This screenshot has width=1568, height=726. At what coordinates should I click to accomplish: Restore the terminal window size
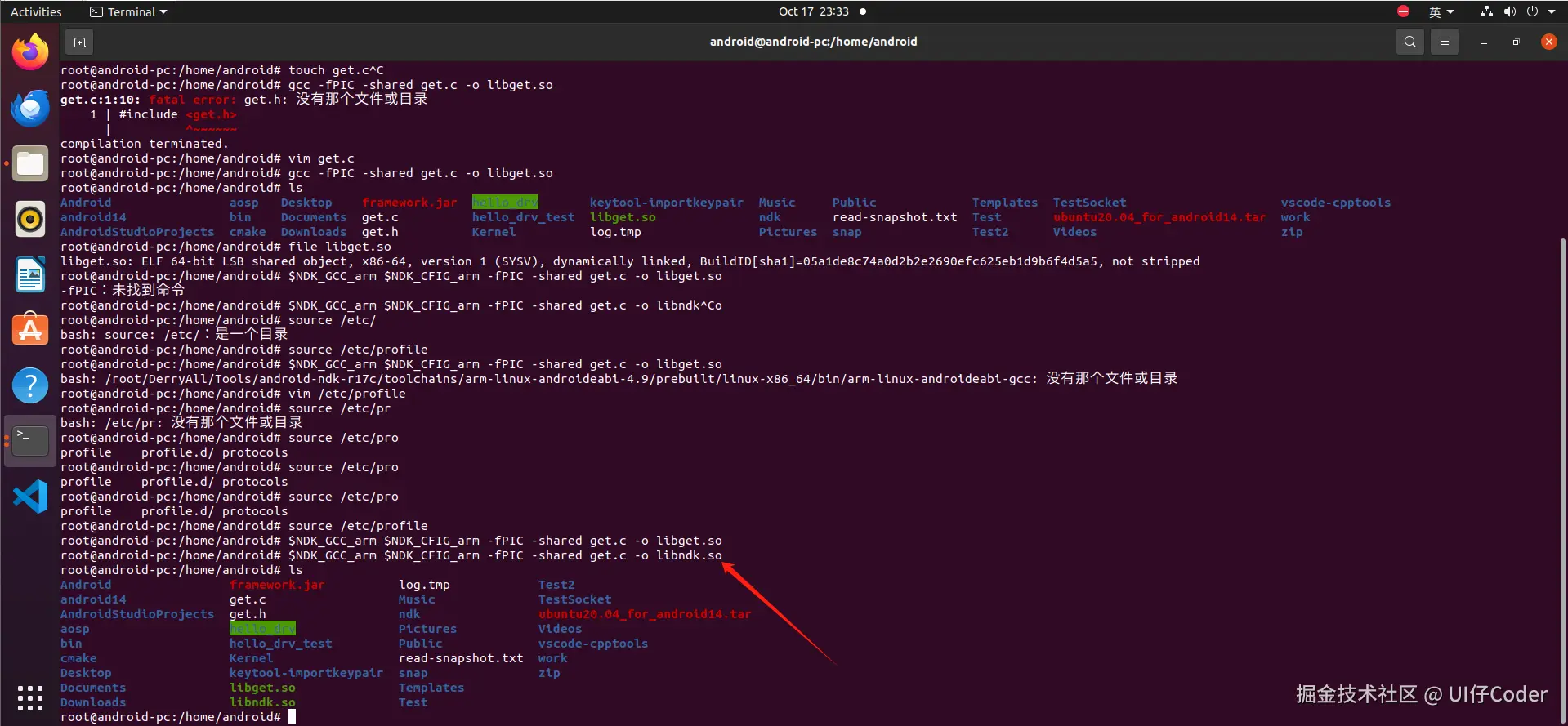click(1516, 42)
